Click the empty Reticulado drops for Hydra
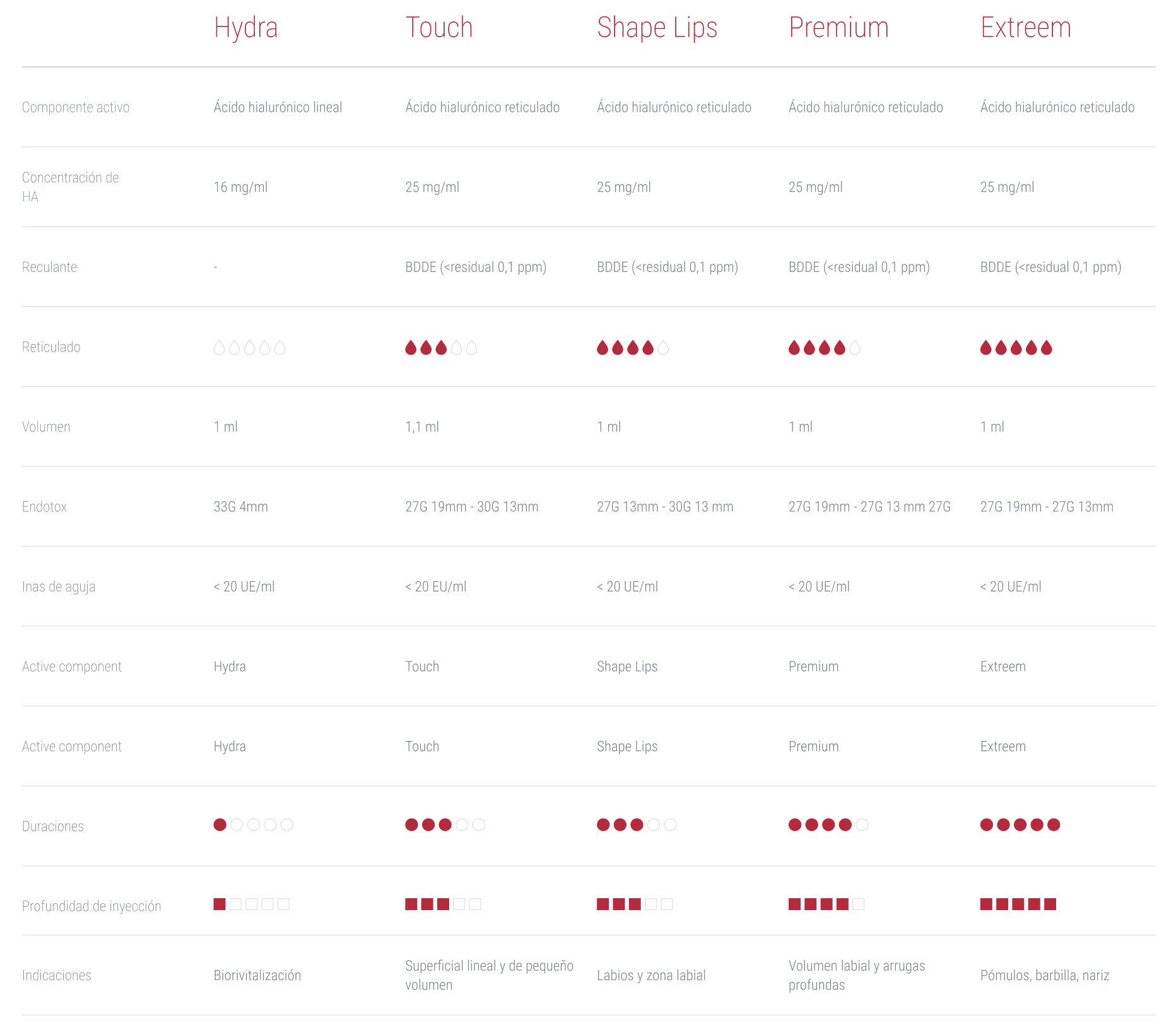This screenshot has height=1030, width=1176. pos(249,347)
